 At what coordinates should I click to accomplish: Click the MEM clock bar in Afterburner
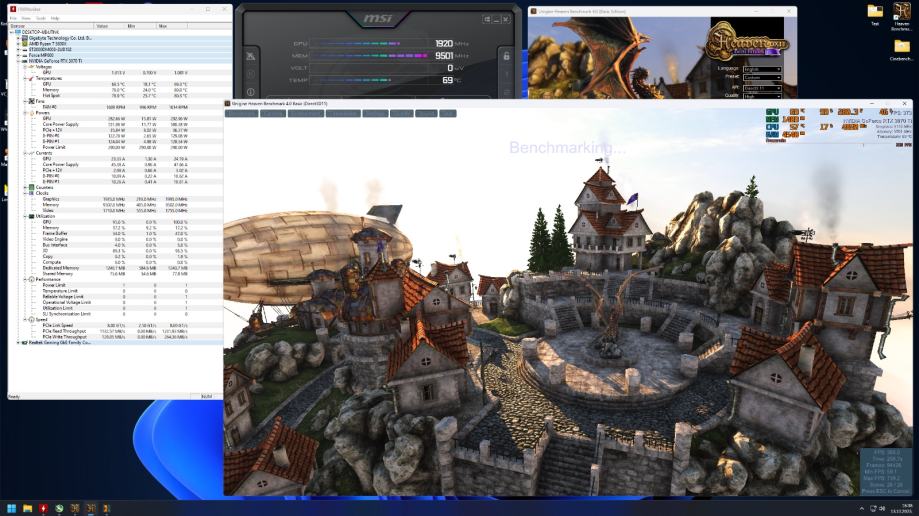point(370,56)
